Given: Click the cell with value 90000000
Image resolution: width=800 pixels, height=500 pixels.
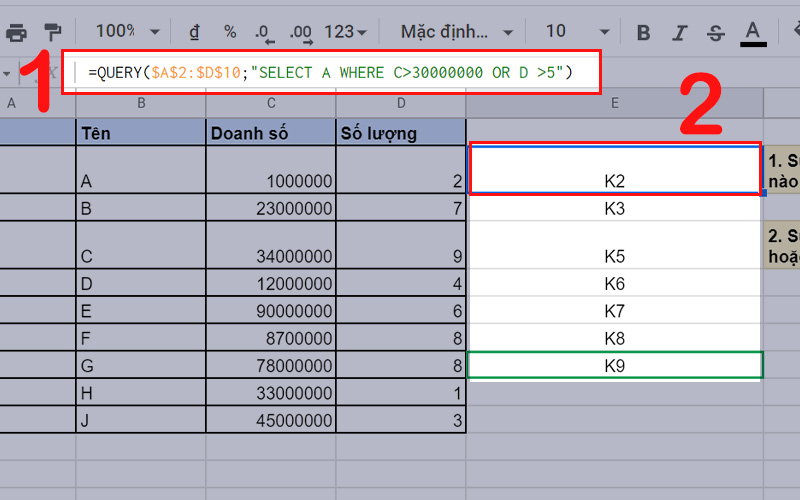Looking at the screenshot, I should pyautogui.click(x=271, y=310).
